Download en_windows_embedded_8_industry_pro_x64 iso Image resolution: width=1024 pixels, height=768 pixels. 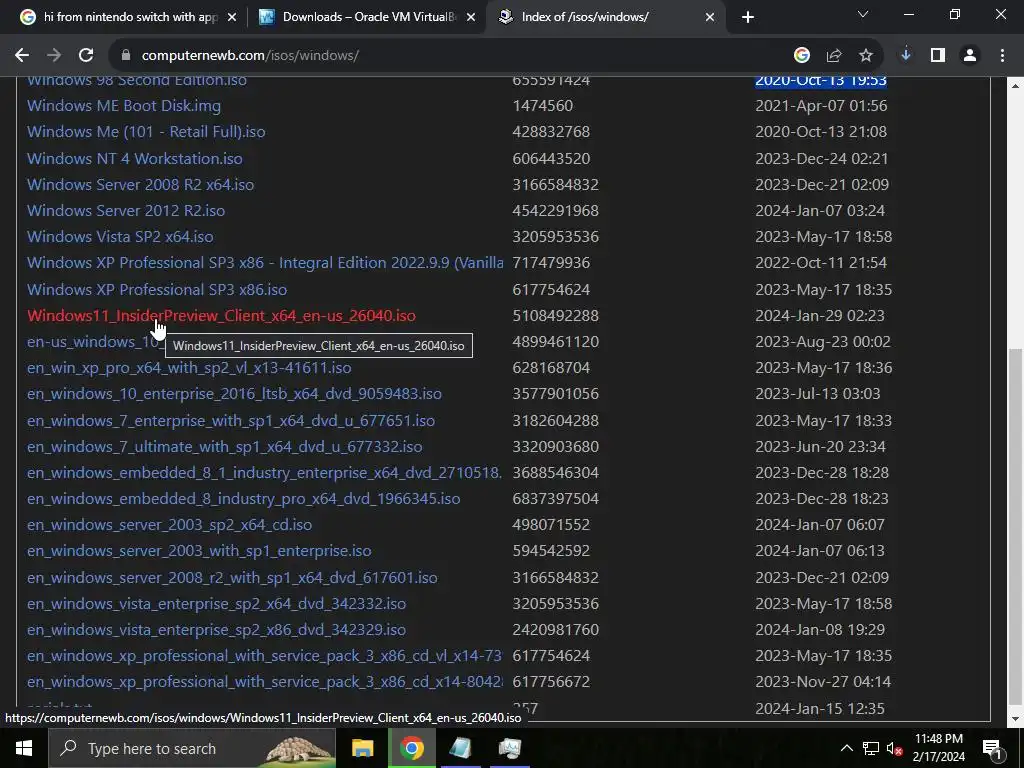point(244,500)
